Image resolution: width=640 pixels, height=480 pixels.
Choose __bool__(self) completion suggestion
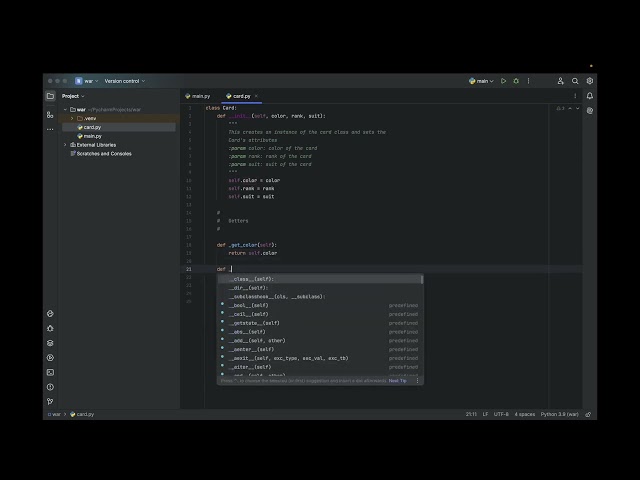[319, 305]
